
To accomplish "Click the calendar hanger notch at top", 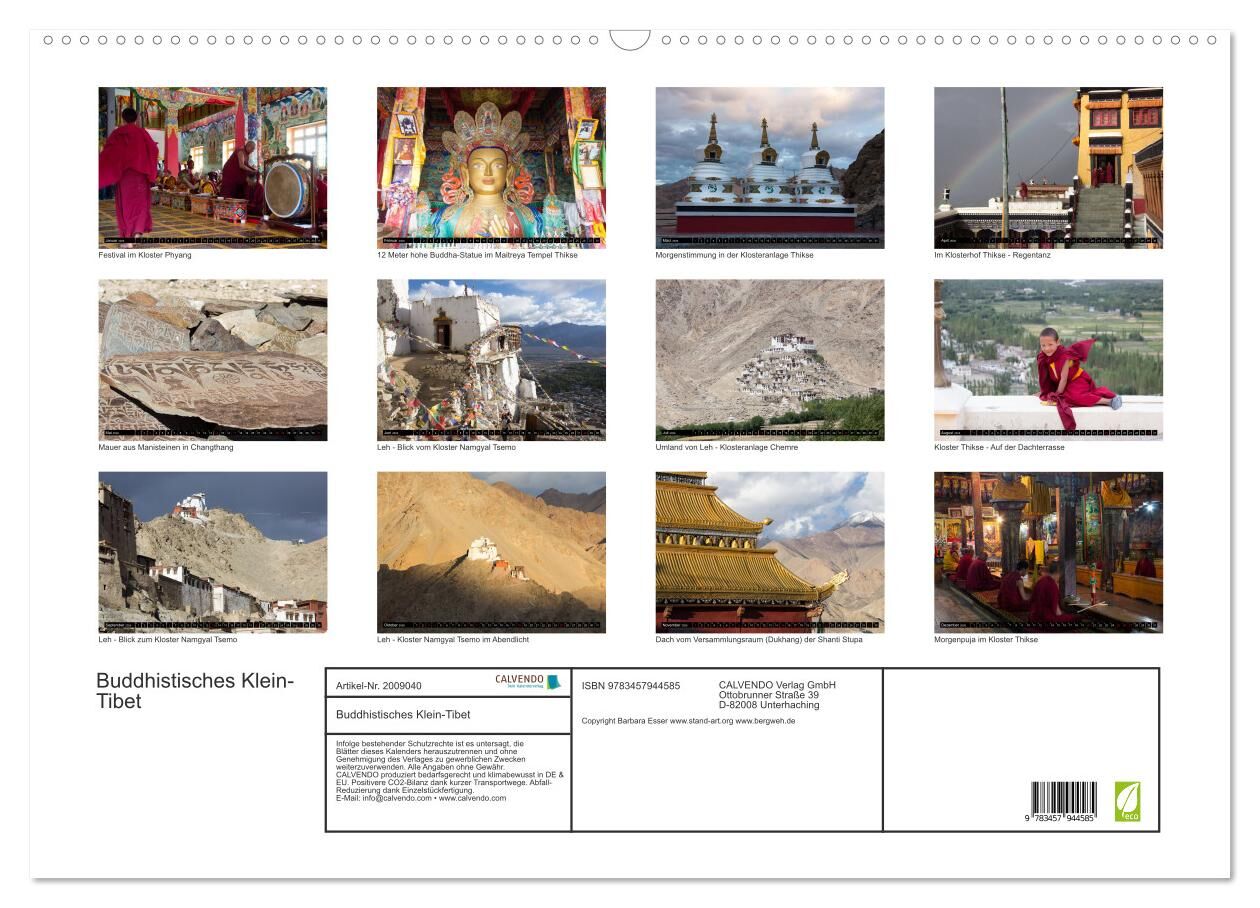I will click(630, 41).
